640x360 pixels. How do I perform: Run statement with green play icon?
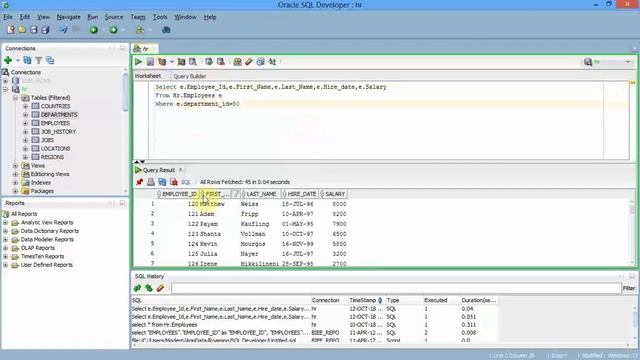(138, 62)
